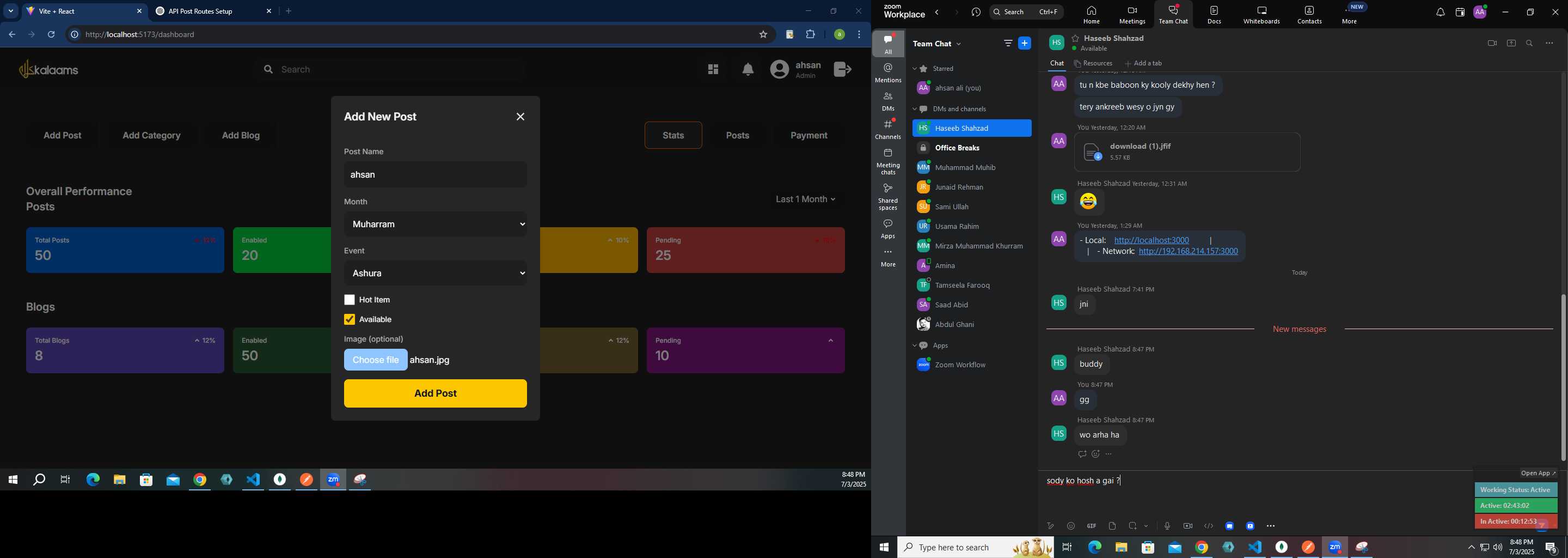
Task: Open Meeting chats in Zoom sidebar
Action: [887, 162]
